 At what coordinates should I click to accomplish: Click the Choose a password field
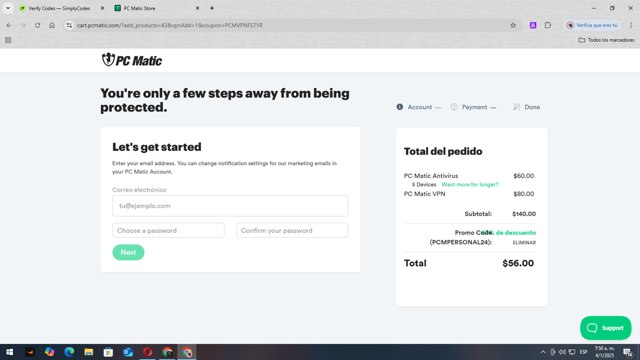pos(168,231)
